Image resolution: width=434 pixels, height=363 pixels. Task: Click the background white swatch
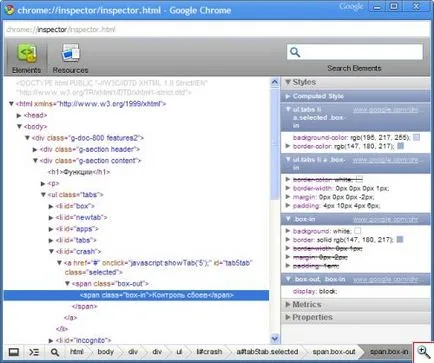tap(358, 231)
